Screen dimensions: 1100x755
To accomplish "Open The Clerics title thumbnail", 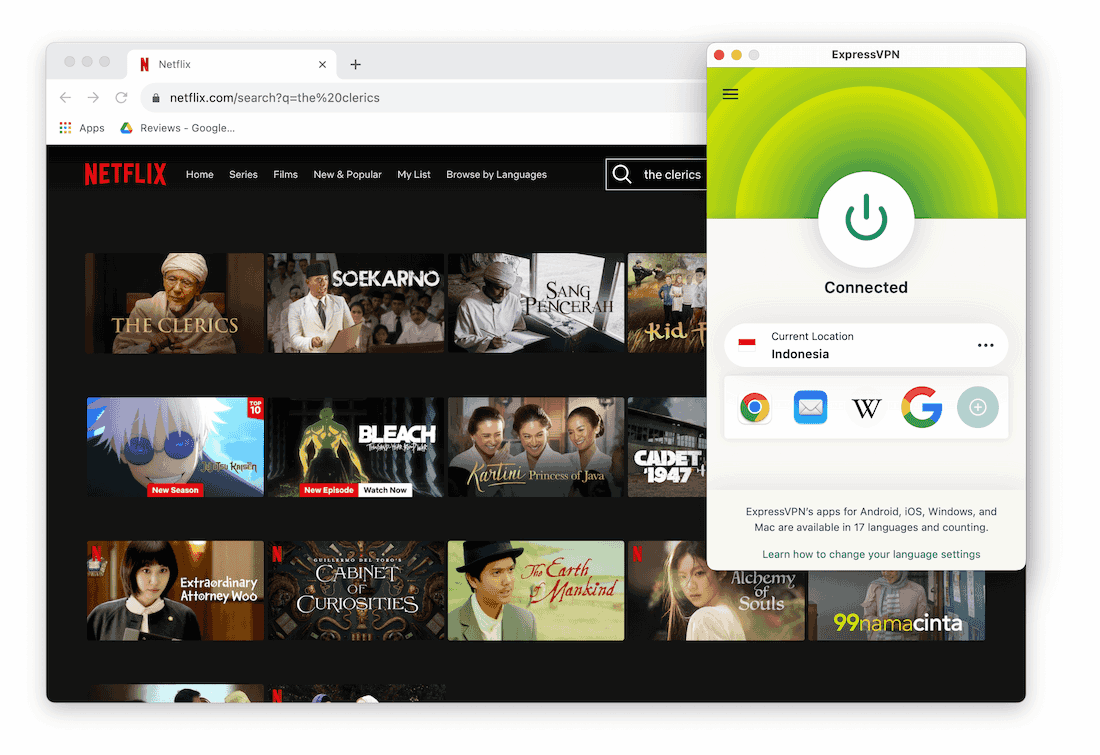I will click(x=175, y=303).
